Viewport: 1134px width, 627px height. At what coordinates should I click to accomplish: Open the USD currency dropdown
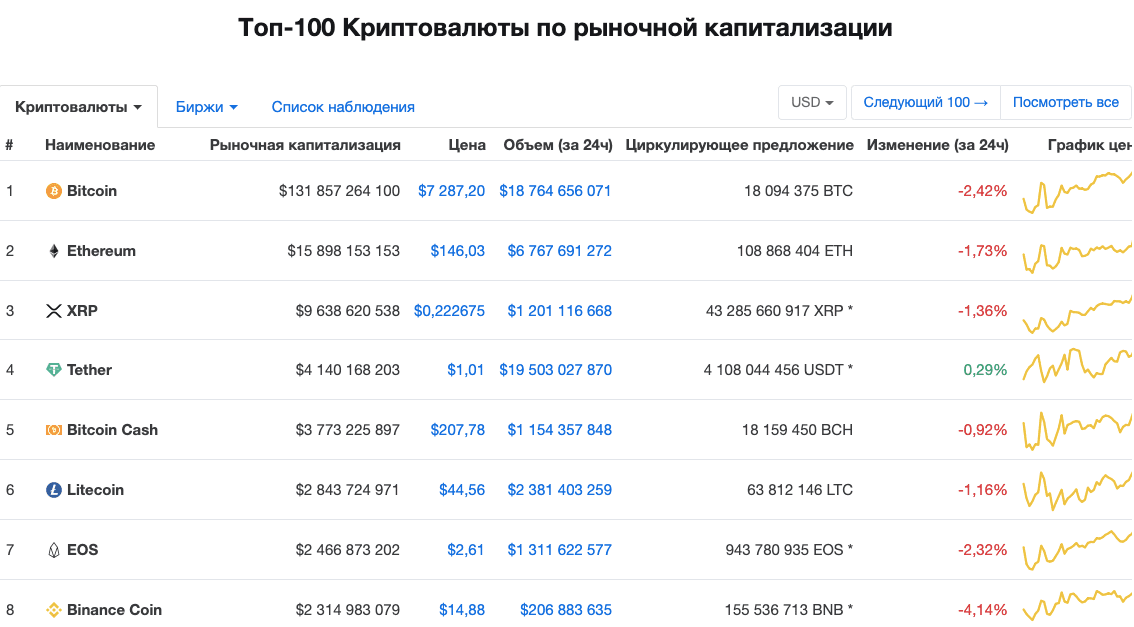tap(811, 102)
